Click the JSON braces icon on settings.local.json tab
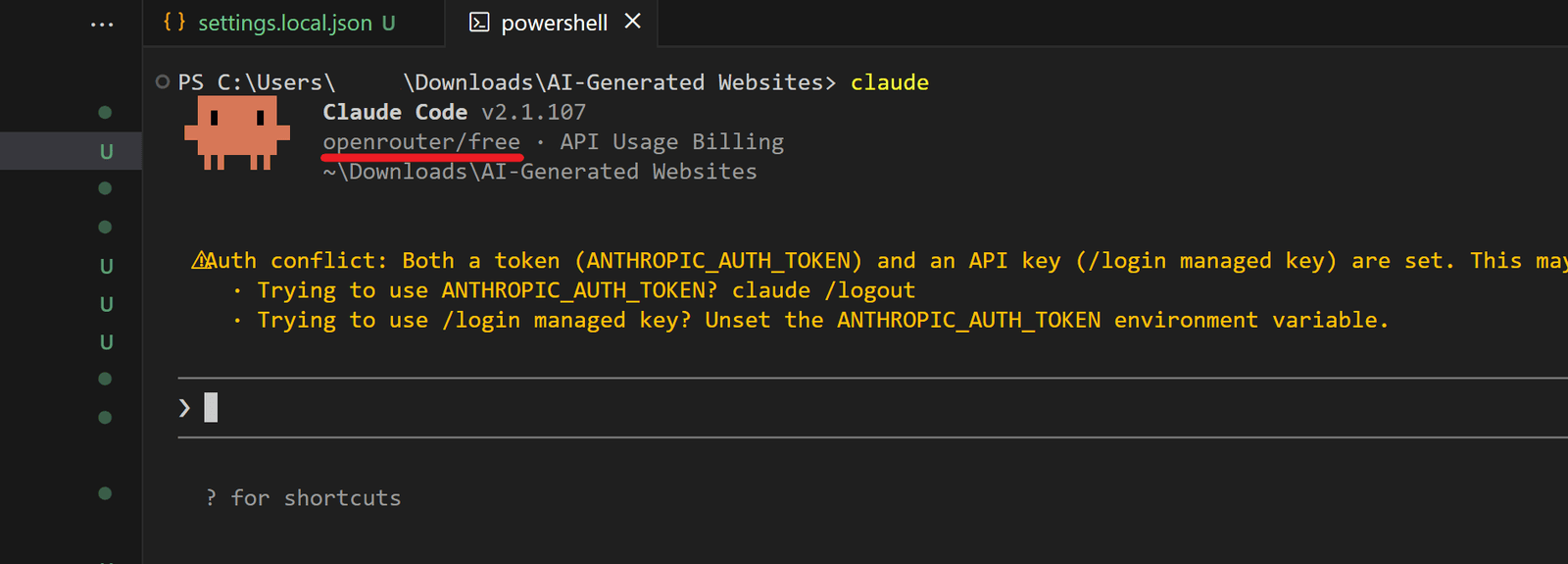Screen dimensions: 1568x564 174,22
